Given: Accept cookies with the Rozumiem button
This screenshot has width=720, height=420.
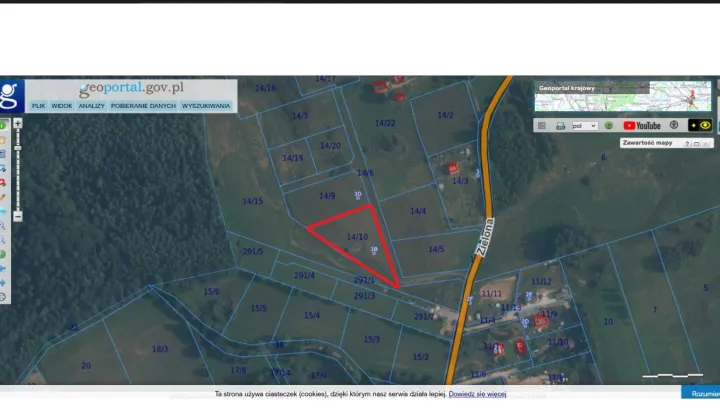Looking at the screenshot, I should tap(703, 393).
